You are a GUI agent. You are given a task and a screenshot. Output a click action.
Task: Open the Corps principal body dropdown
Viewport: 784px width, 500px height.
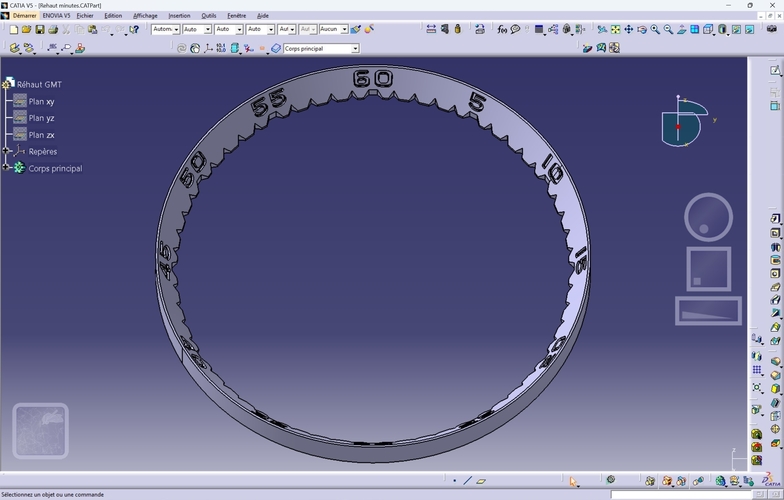click(x=355, y=48)
